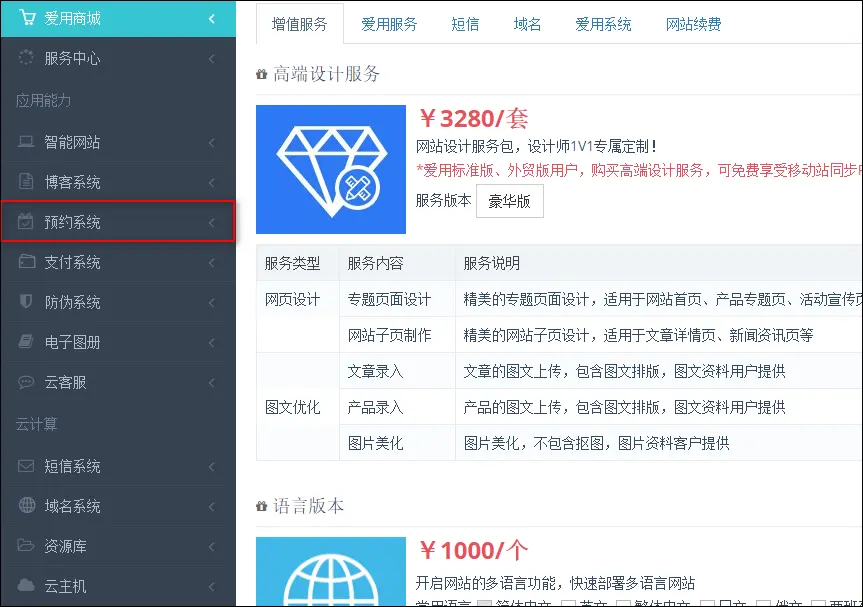This screenshot has width=863, height=607.
Task: Click the calendar icon for 预约系统
Action: (26, 222)
